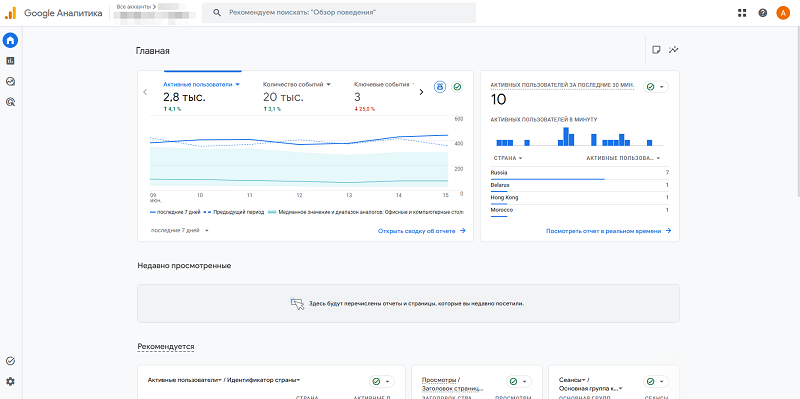Viewport: 800px width, 399px height.
Task: Open quality dropdown on Сеансы card
Action: coord(656,381)
